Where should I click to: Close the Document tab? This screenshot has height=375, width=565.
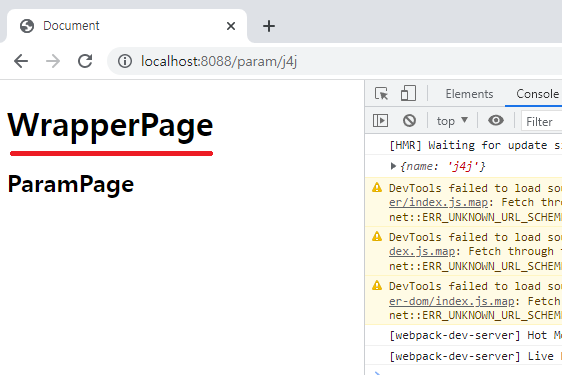231,26
